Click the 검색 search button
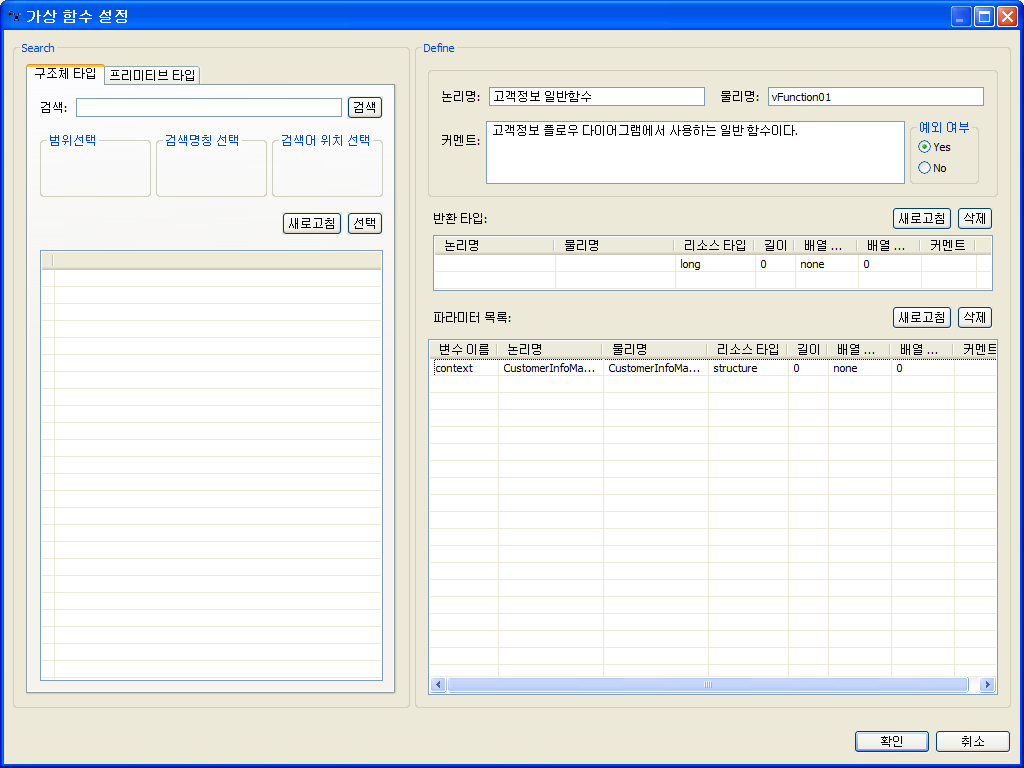The height and width of the screenshot is (768, 1024). (364, 107)
